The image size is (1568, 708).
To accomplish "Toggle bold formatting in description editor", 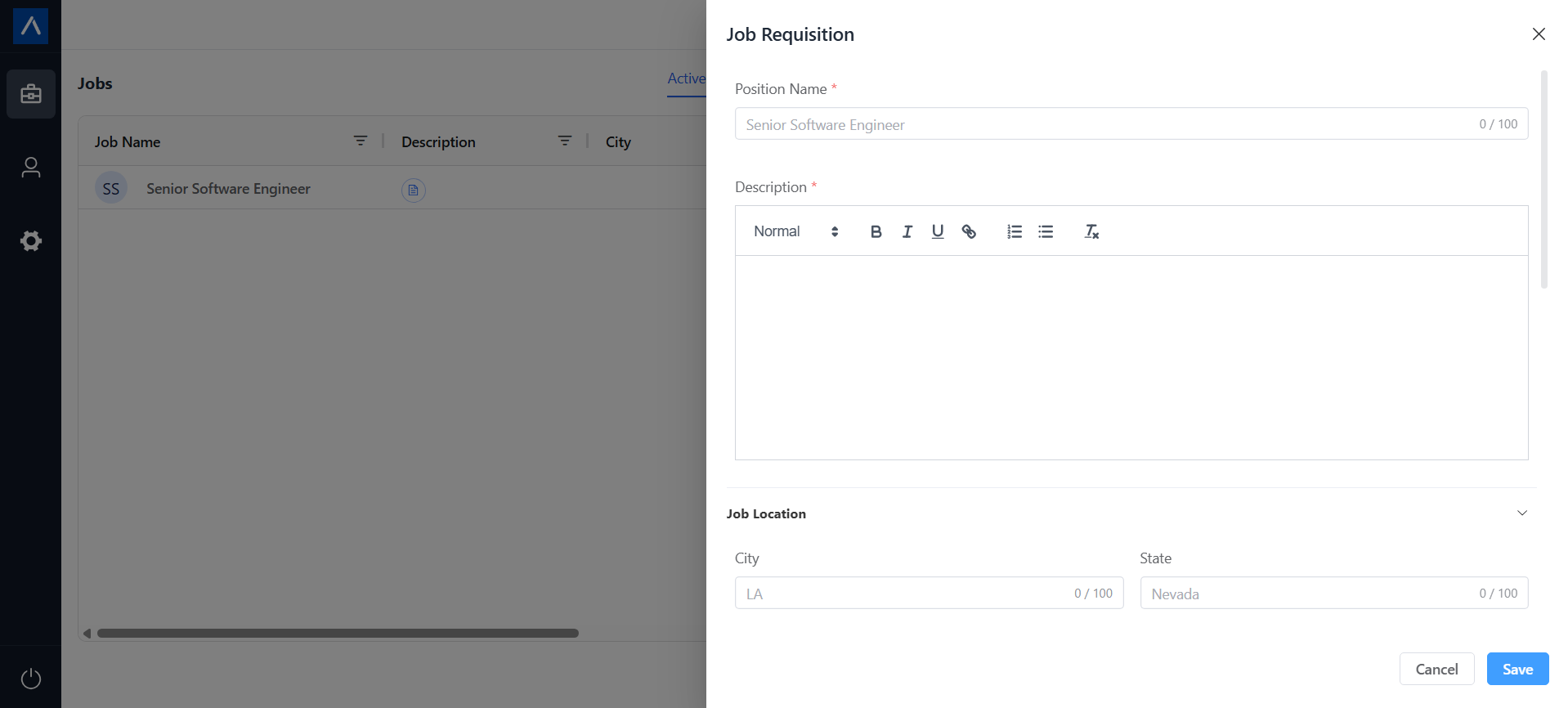I will point(876,231).
